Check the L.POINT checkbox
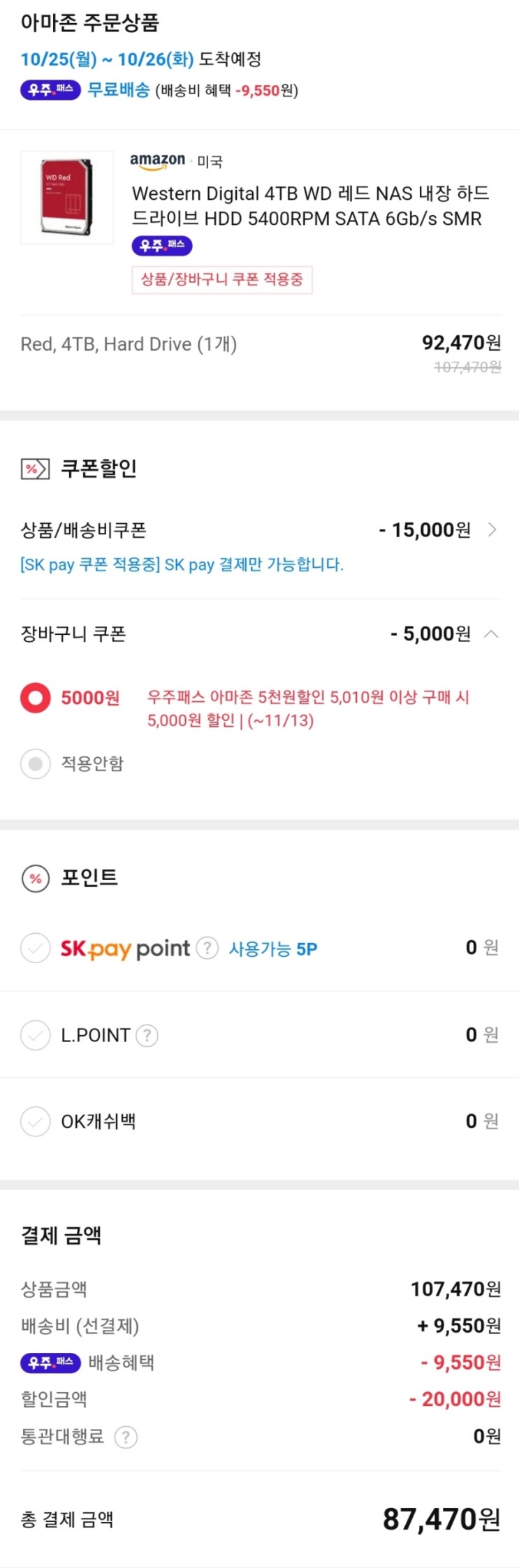This screenshot has width=519, height=1568. [35, 1035]
